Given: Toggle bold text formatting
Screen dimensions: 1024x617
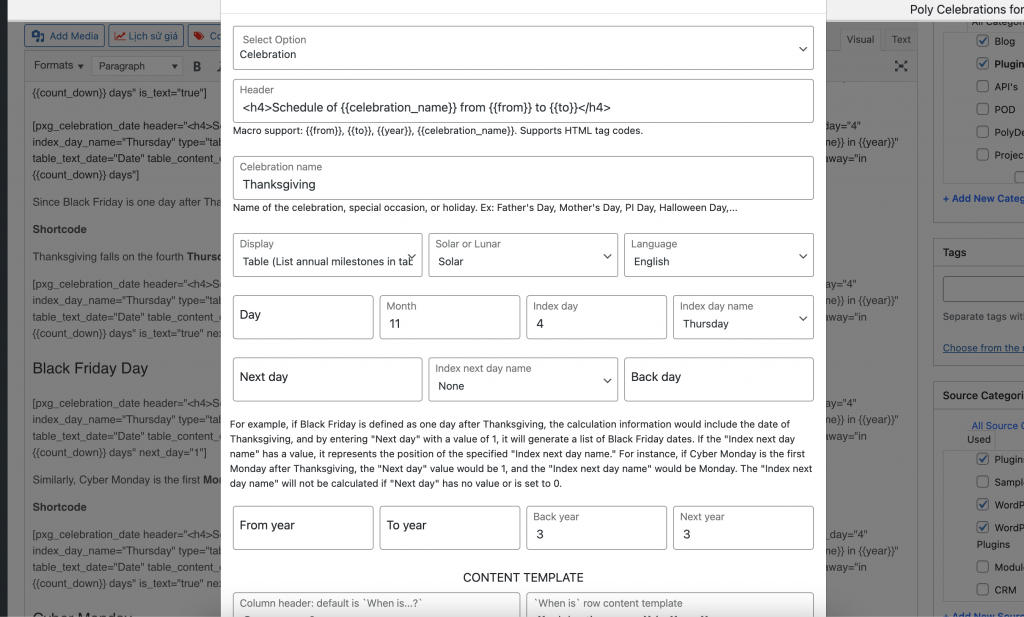Looking at the screenshot, I should [196, 65].
